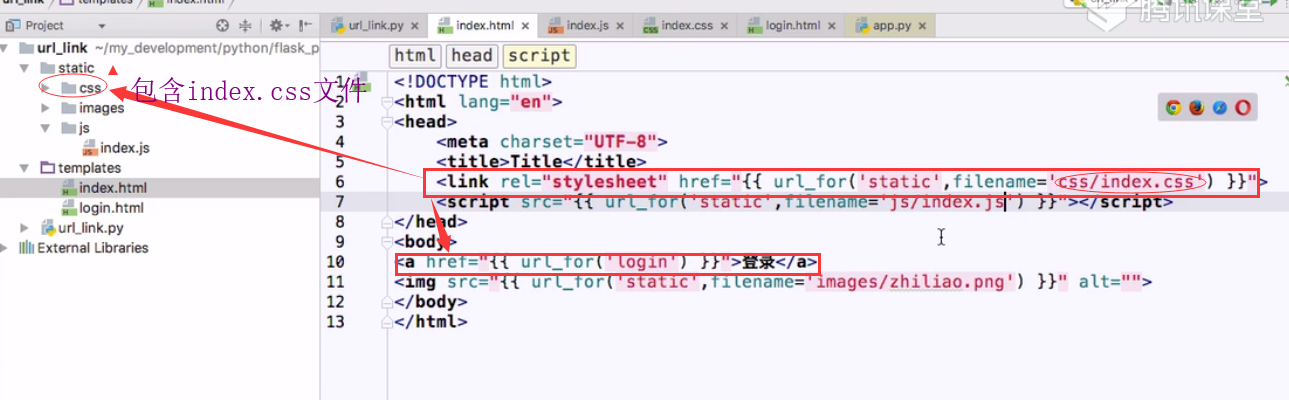Fold the html tag on line 2

pyautogui.click(x=386, y=102)
